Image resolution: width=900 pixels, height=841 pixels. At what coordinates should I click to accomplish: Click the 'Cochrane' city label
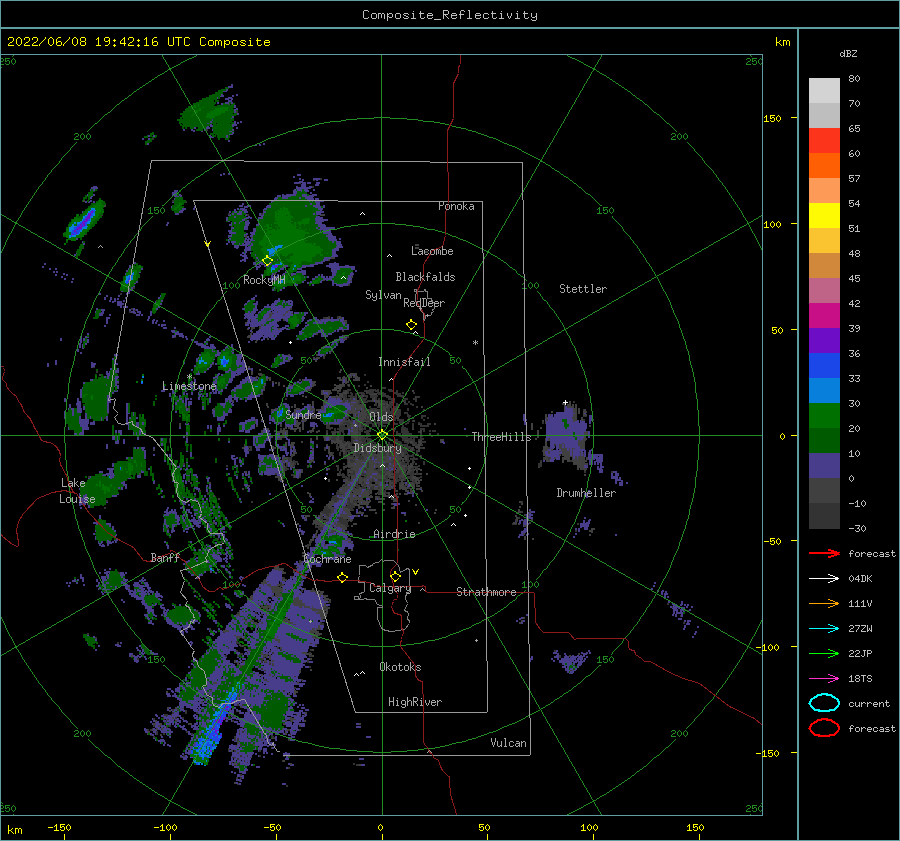(x=327, y=559)
